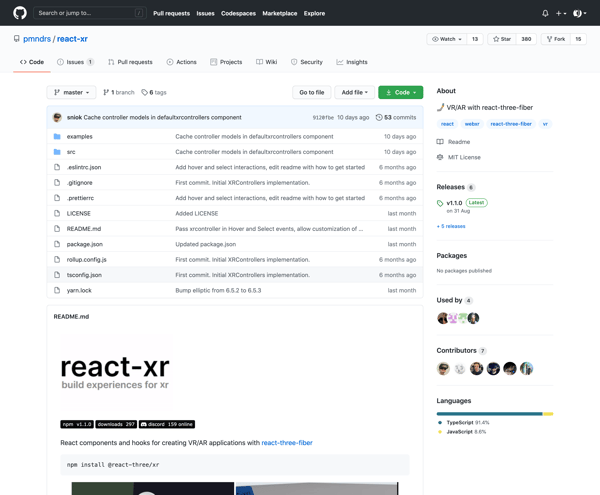Click the Go to file button
Screen dimensions: 600x495
[x=311, y=93]
